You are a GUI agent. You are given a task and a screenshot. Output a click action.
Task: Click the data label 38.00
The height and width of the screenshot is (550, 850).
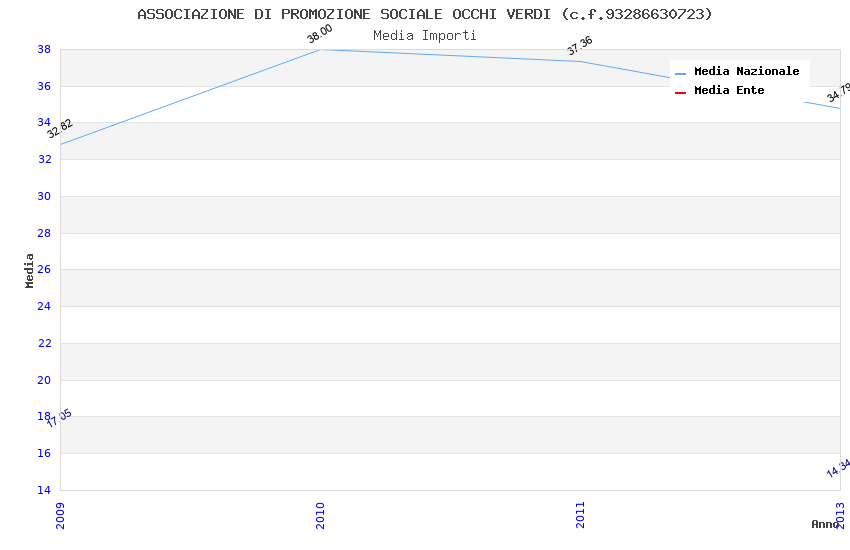click(319, 34)
